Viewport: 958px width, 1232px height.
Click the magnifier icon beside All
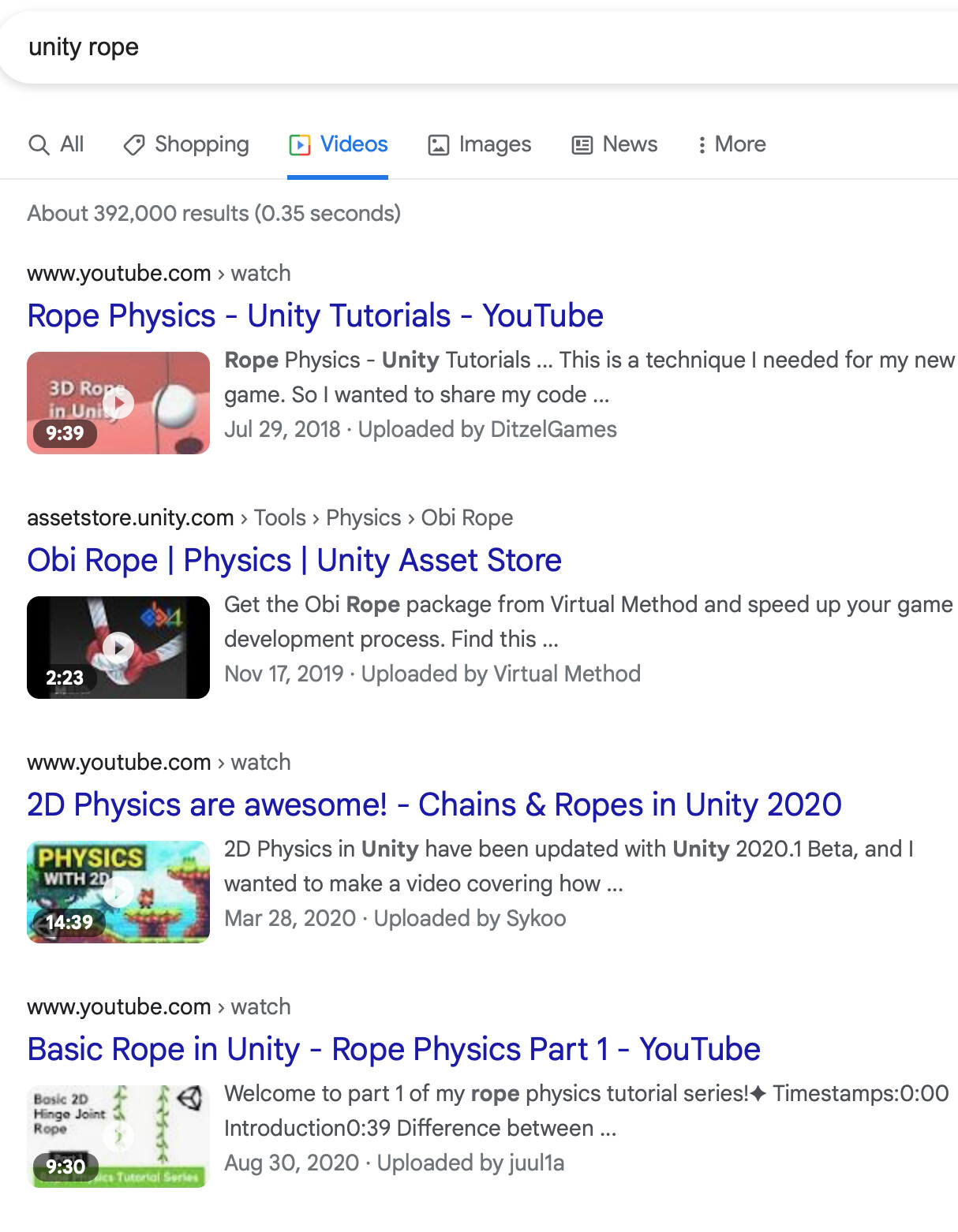point(39,145)
